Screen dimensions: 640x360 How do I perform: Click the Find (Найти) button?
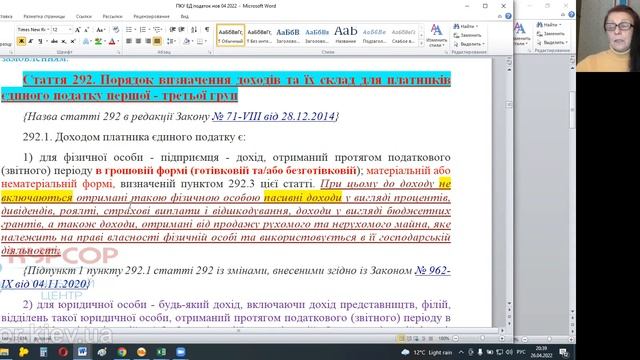pyautogui.click(x=466, y=27)
